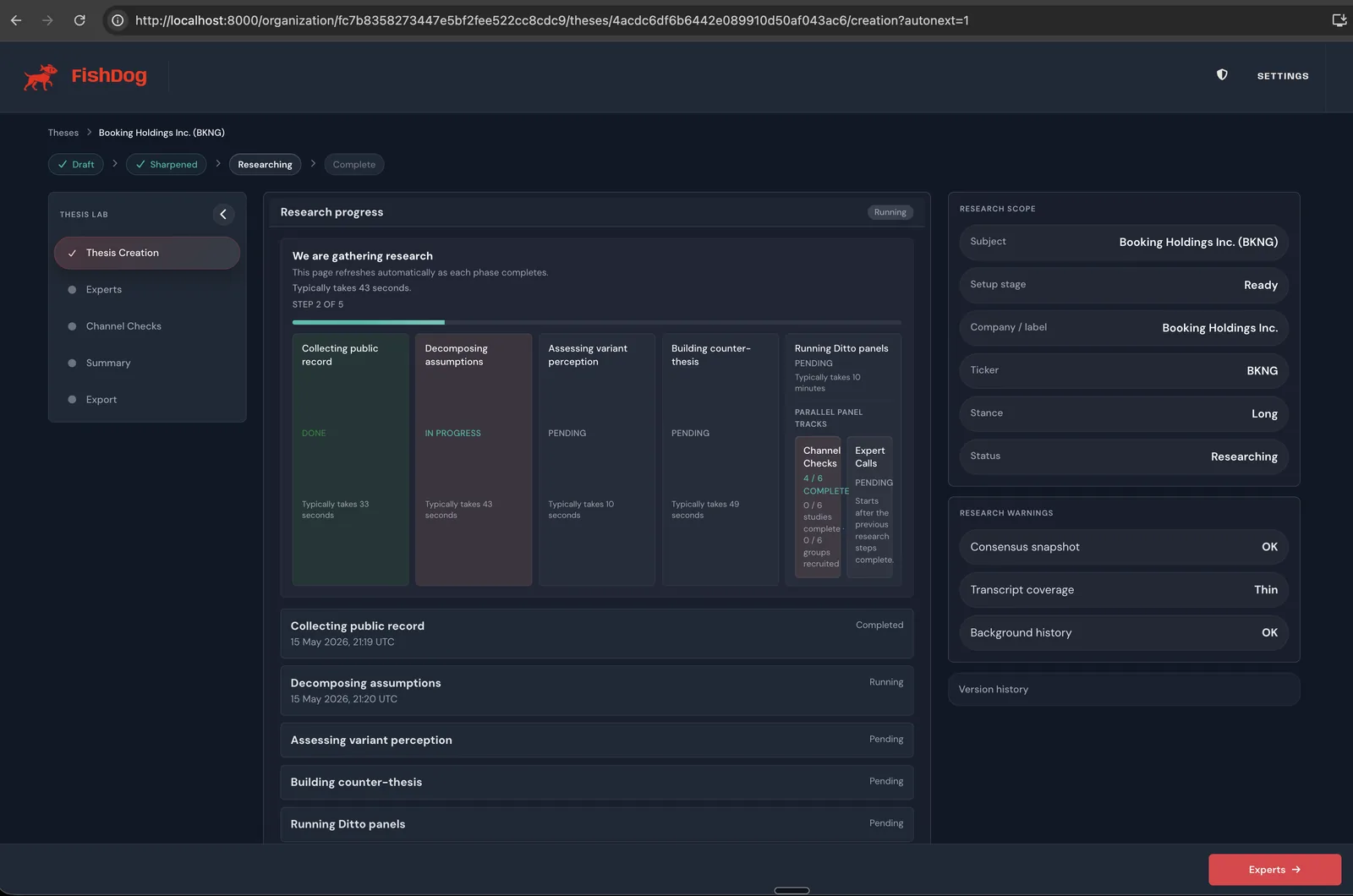Open Summary in the sidebar
The image size is (1353, 896).
147,363
